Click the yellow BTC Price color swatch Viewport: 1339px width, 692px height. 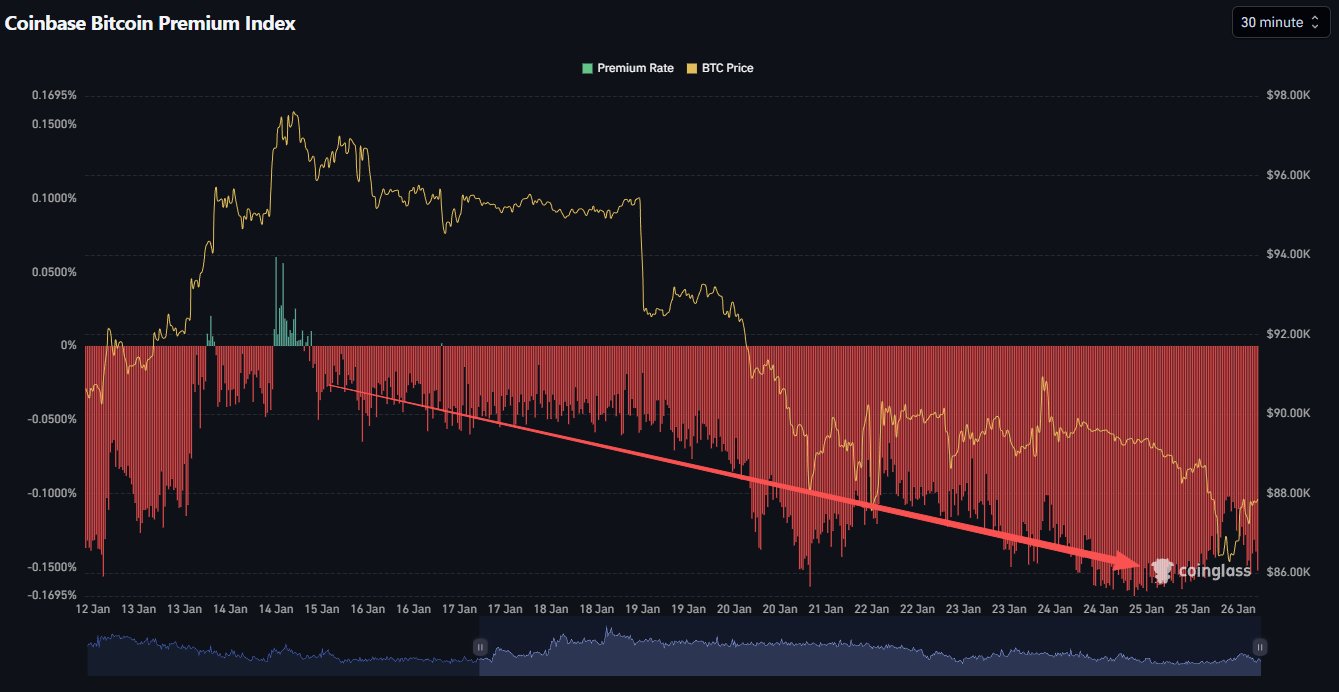tap(693, 68)
